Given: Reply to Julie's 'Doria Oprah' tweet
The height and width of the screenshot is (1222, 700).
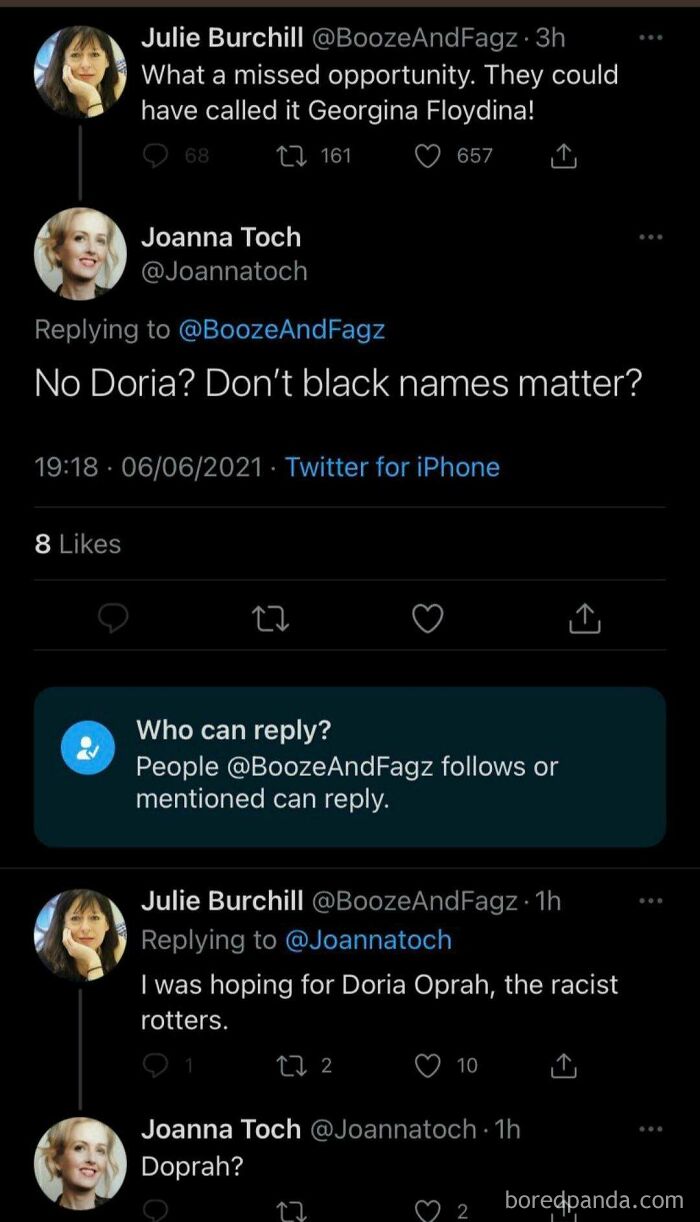Looking at the screenshot, I should click(155, 1066).
